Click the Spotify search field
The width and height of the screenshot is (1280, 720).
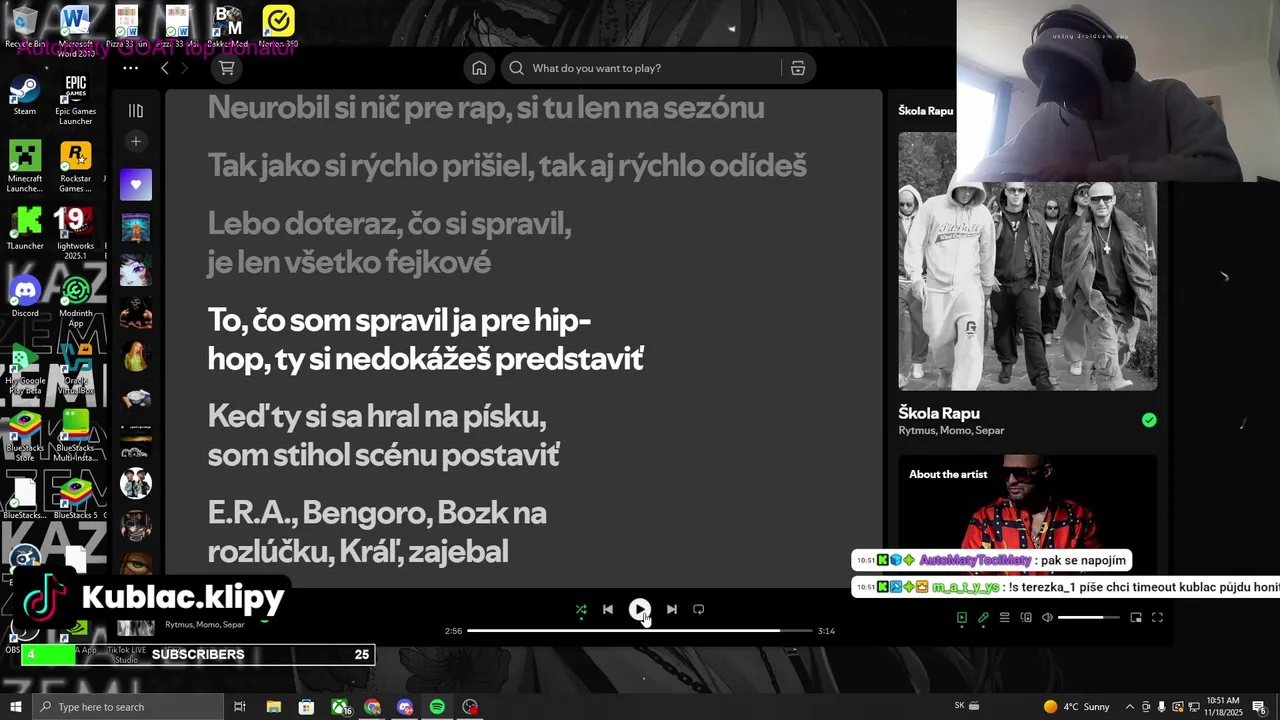click(640, 68)
